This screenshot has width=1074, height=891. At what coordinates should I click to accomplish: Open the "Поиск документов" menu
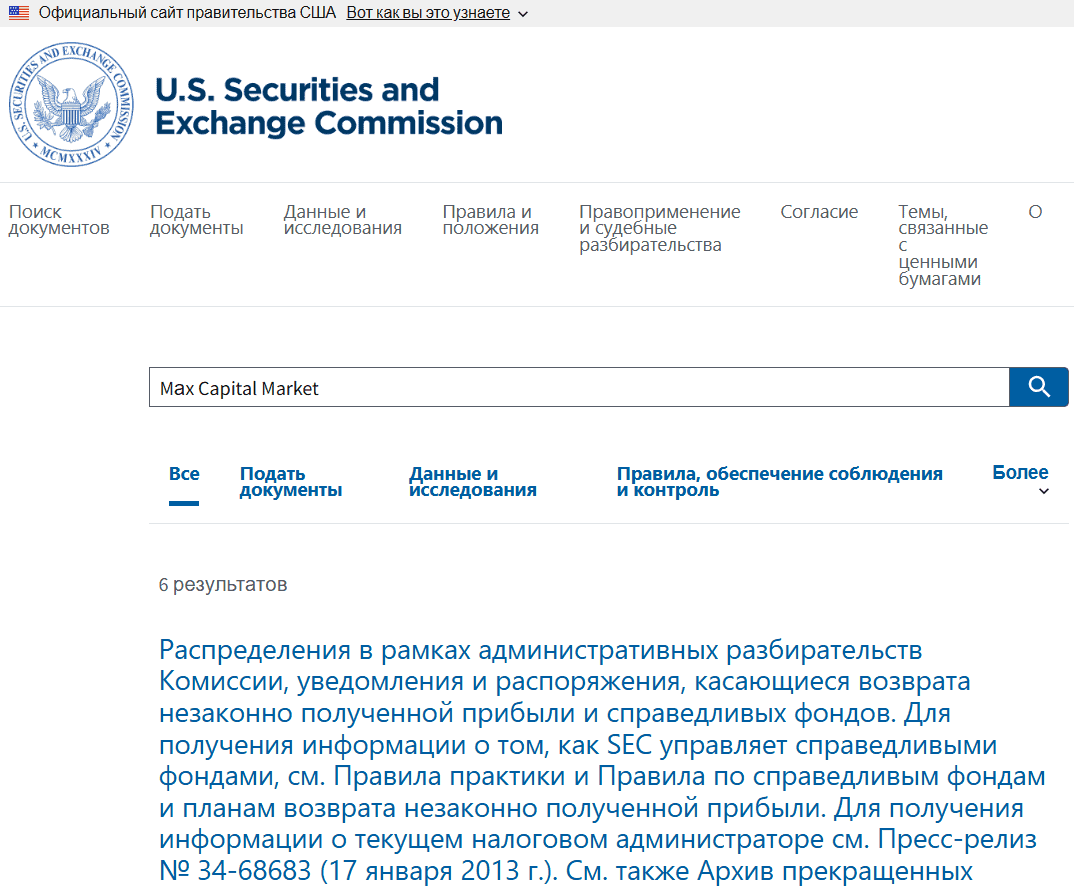pos(59,220)
